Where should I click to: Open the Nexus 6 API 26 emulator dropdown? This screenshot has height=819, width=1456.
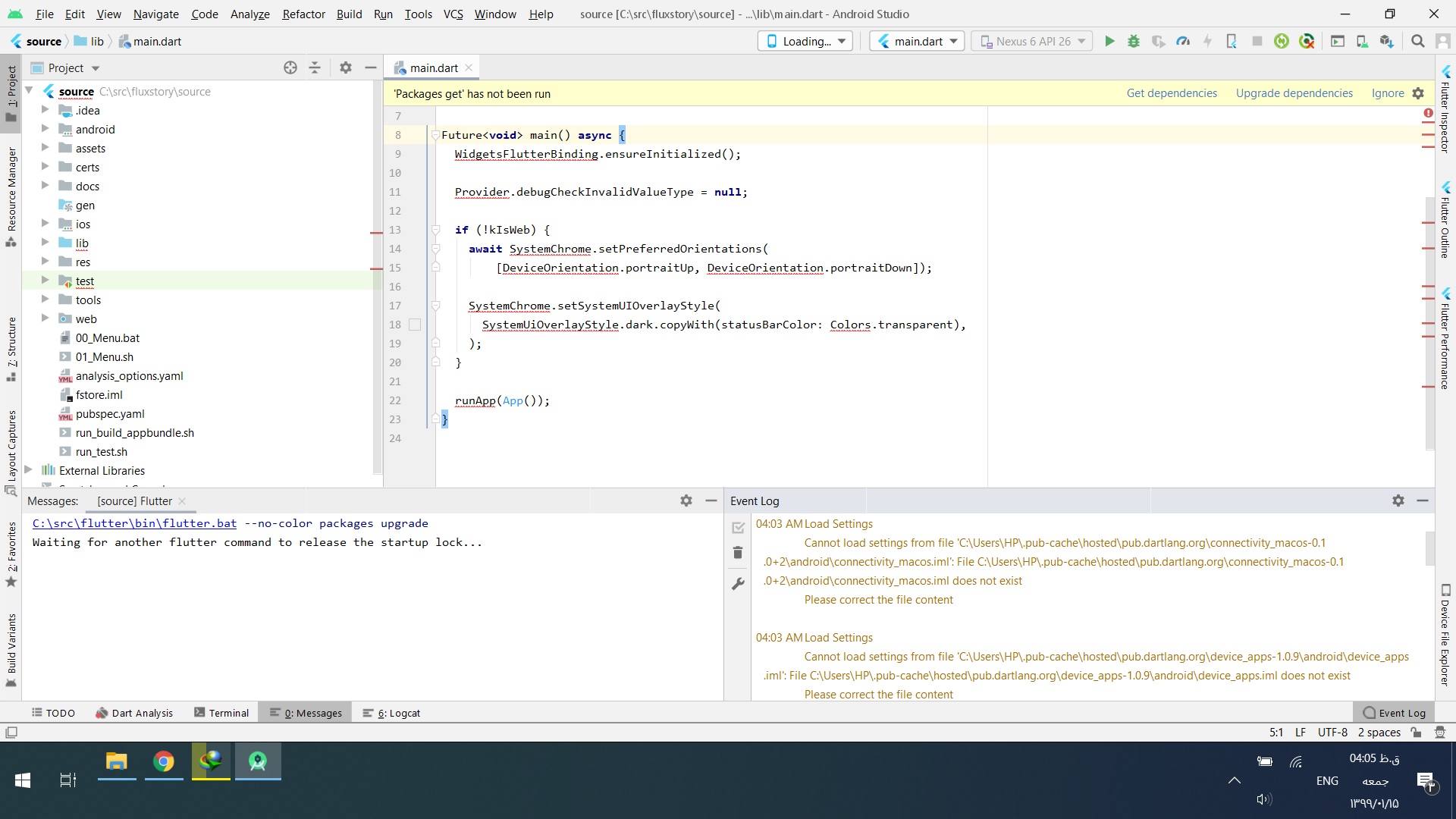pyautogui.click(x=1032, y=41)
